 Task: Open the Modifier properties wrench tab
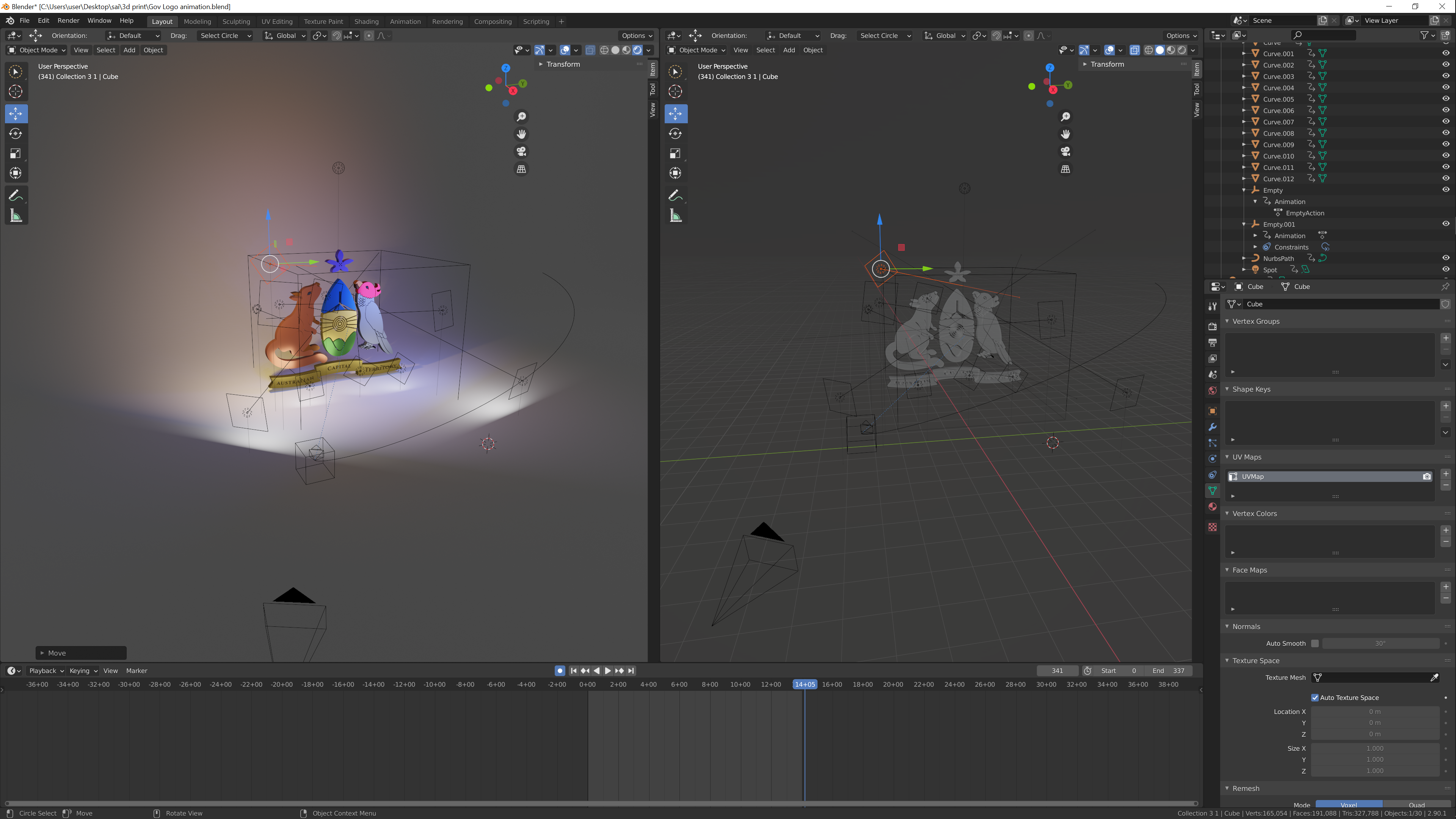(1213, 427)
